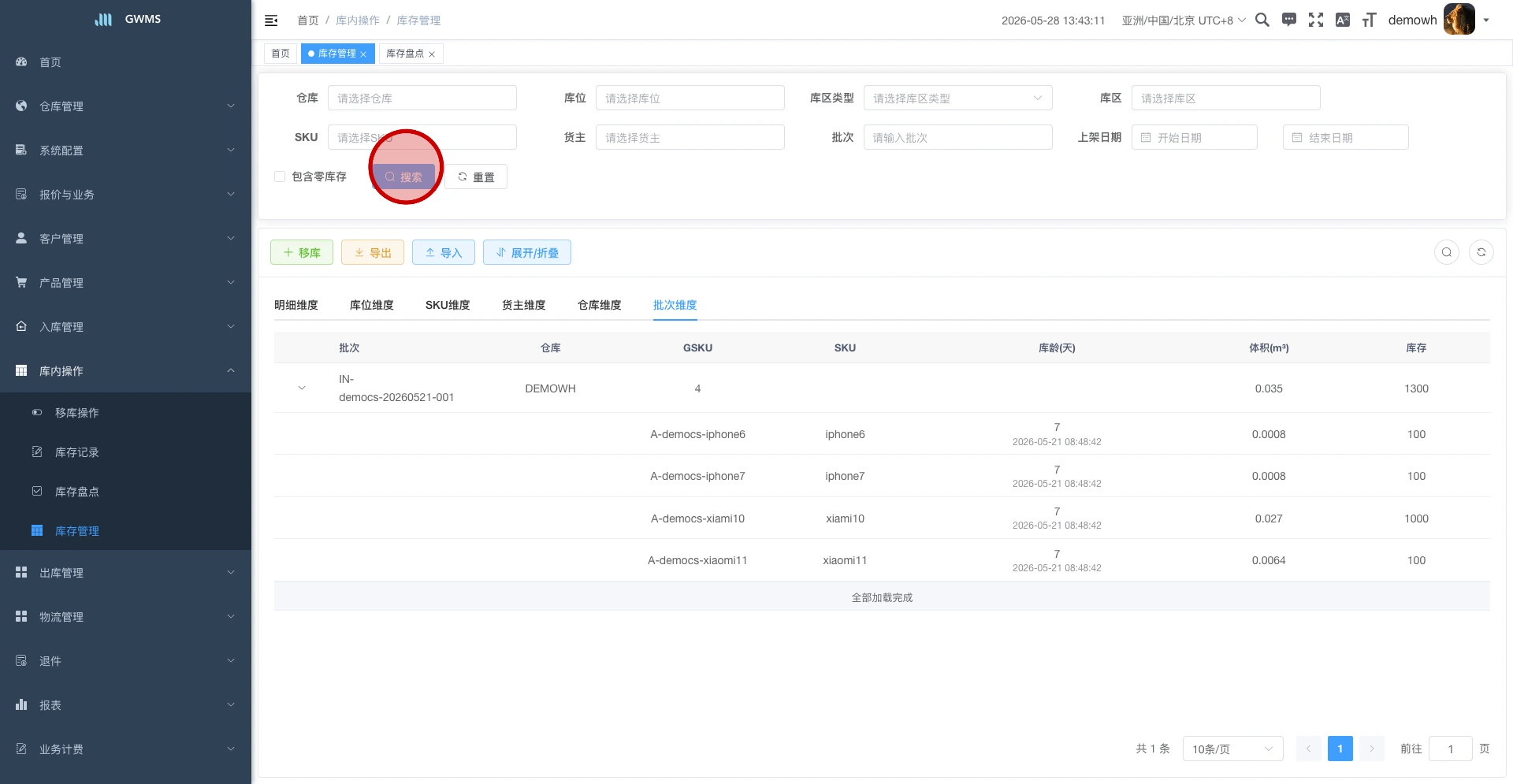Click the demowh user avatar

(1459, 20)
